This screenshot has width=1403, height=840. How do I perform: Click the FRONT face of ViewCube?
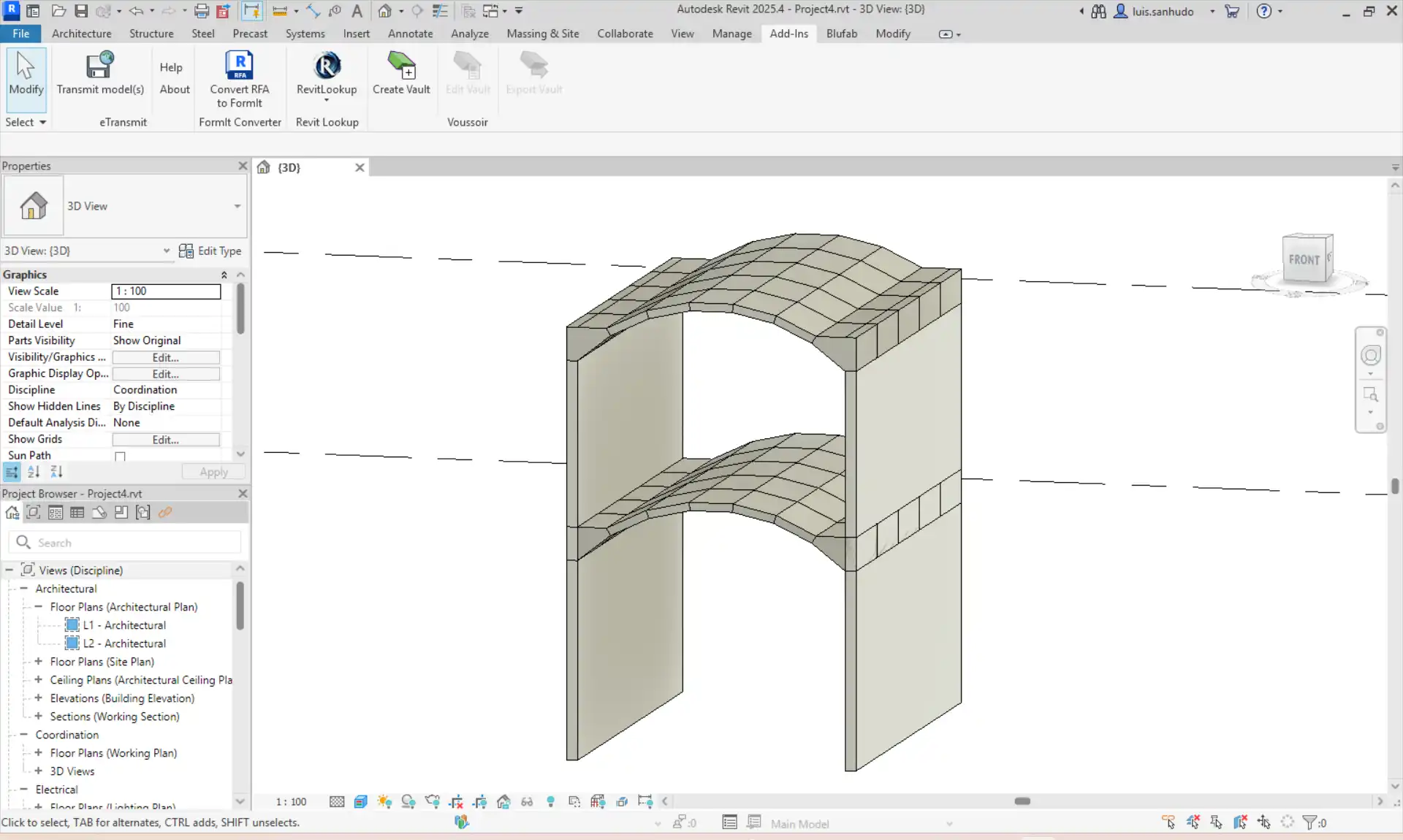[x=1304, y=259]
